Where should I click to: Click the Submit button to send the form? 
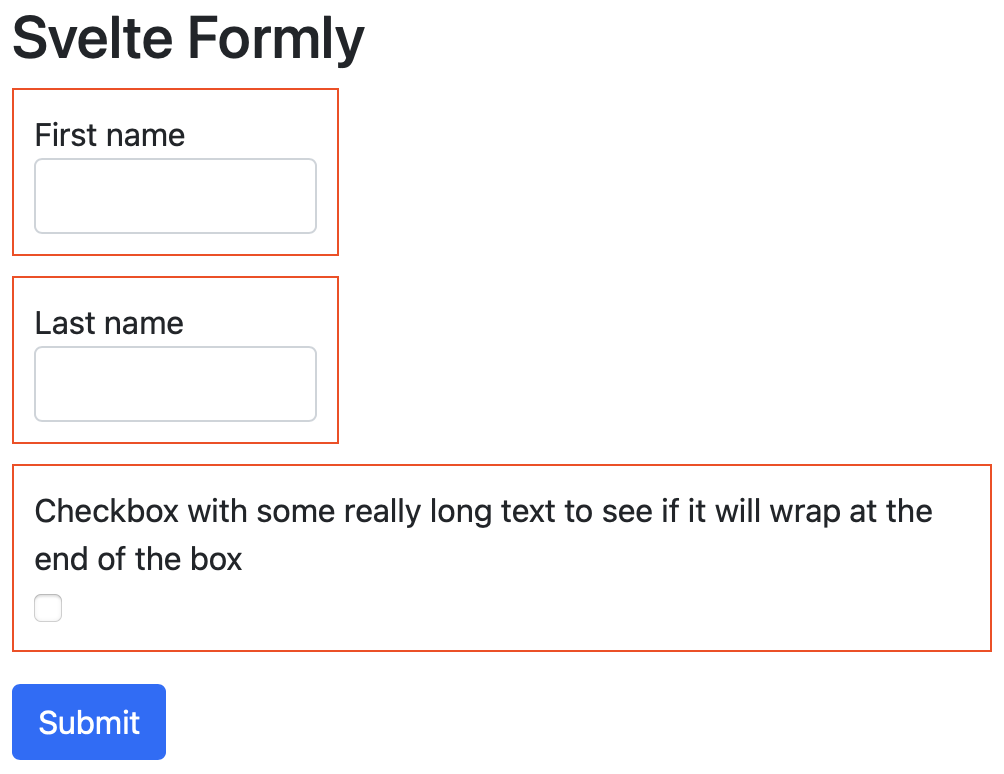click(x=88, y=721)
